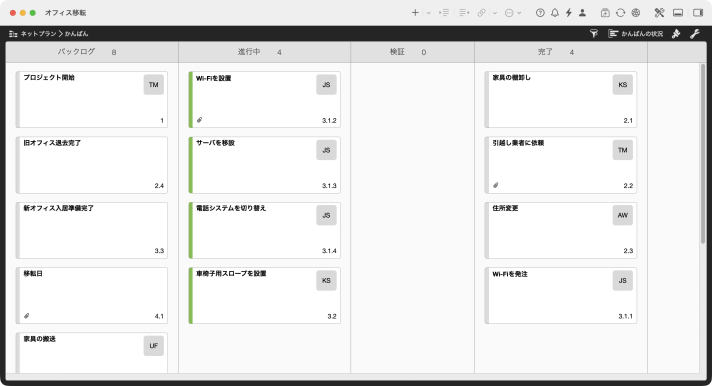Click the 3.1.2 number on Wi-Fiを設置

(329, 121)
